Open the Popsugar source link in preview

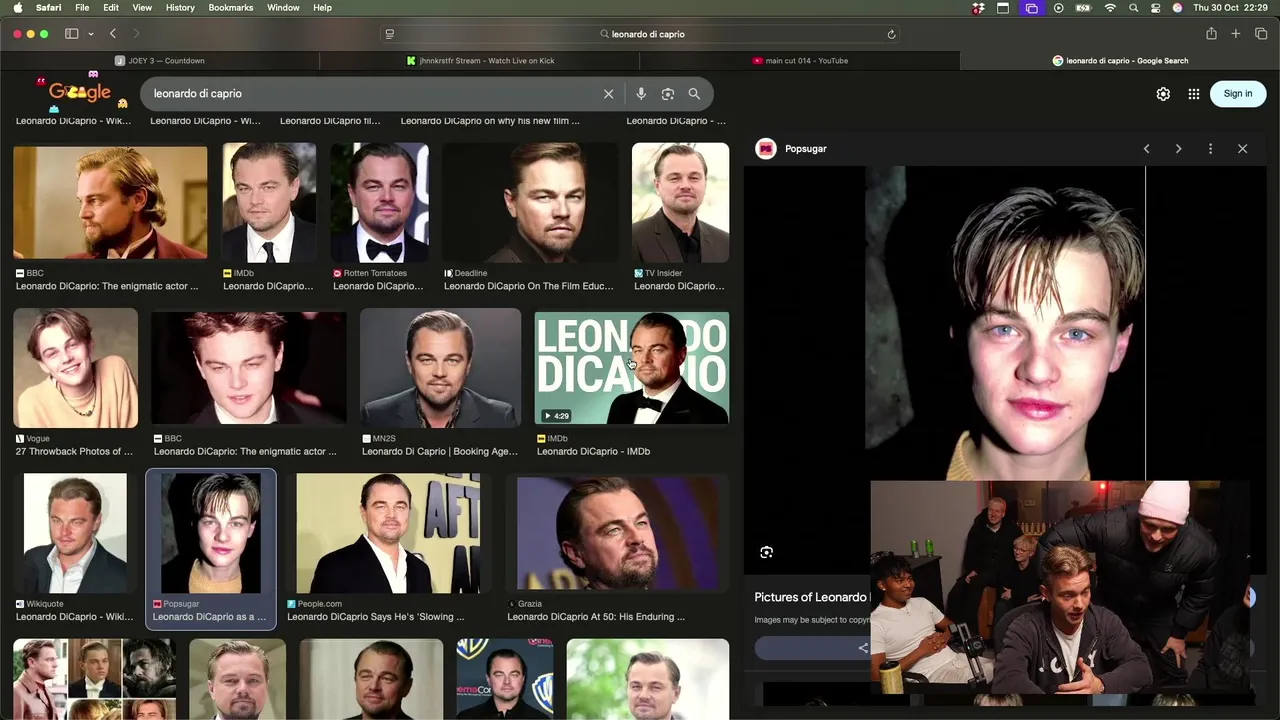pyautogui.click(x=806, y=149)
